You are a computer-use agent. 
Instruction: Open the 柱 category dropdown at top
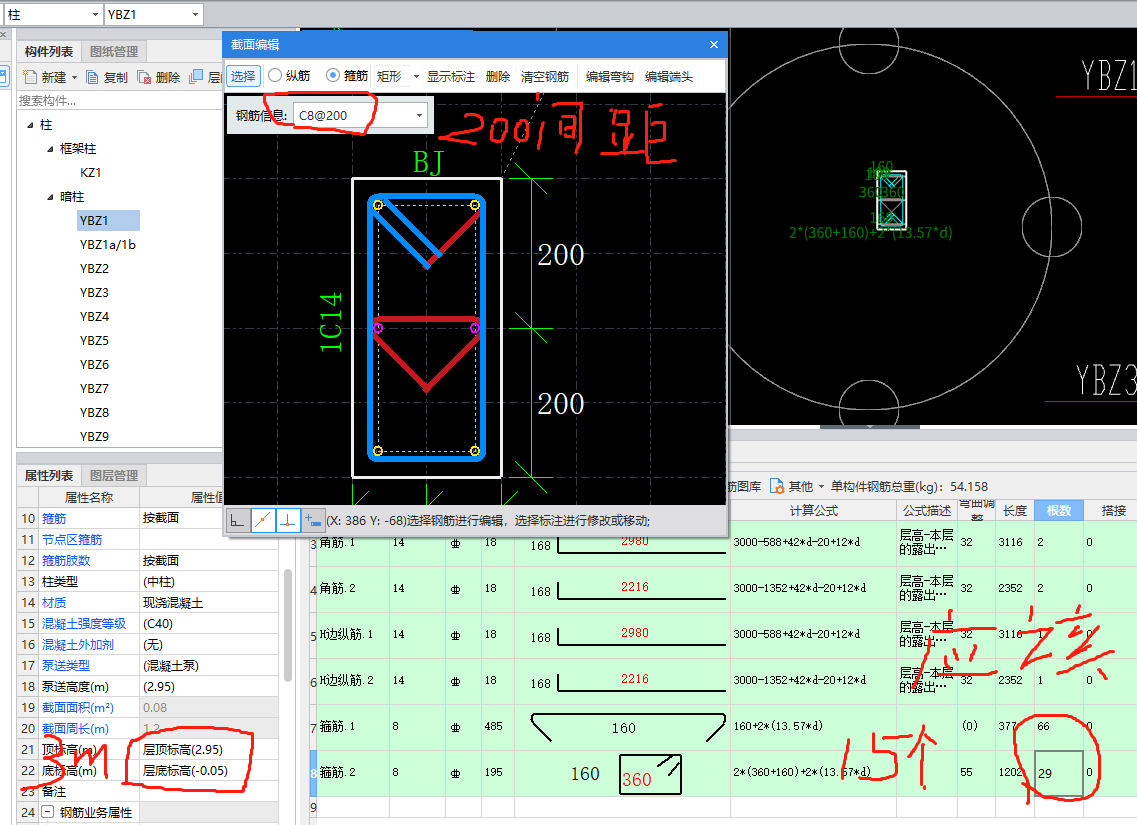96,14
